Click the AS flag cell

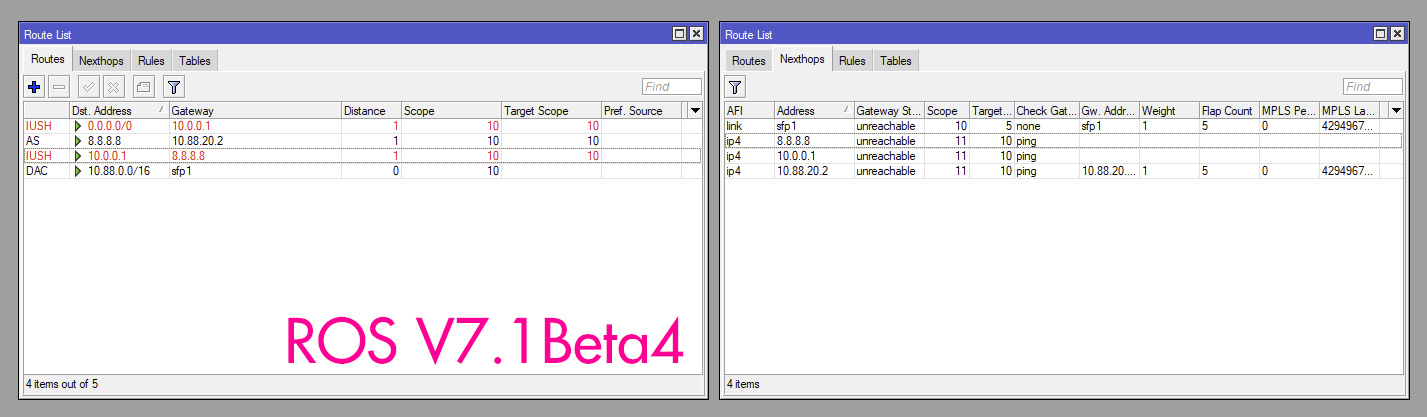point(46,141)
